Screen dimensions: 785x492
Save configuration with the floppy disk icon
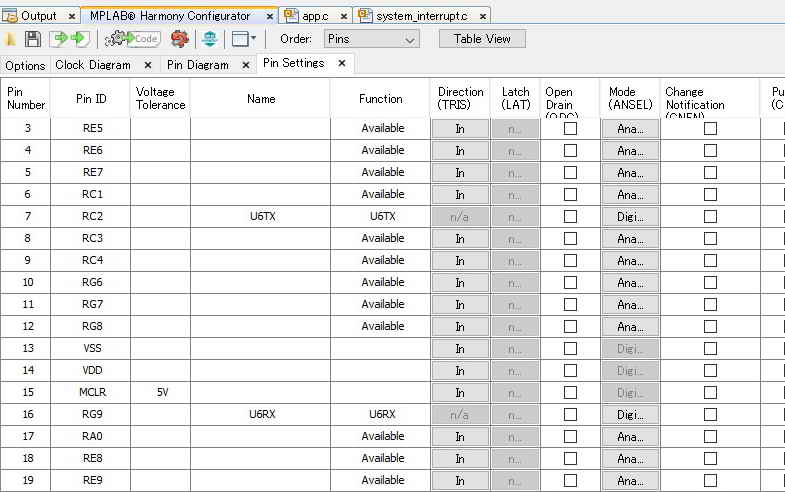click(x=33, y=39)
